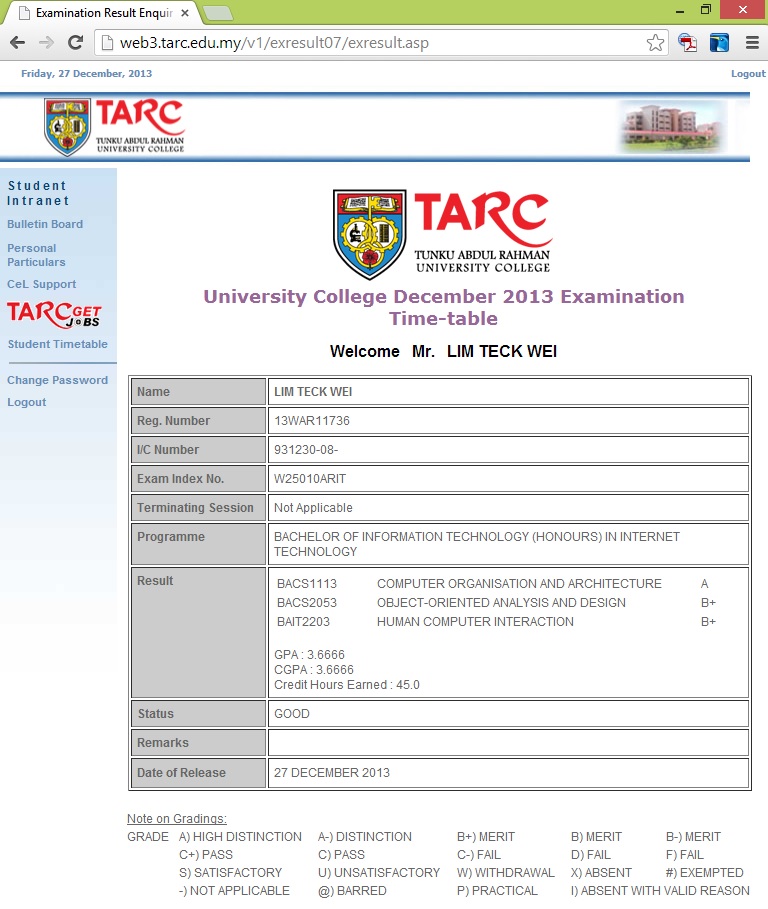
Task: Click the page icon beside the URL
Action: click(107, 43)
